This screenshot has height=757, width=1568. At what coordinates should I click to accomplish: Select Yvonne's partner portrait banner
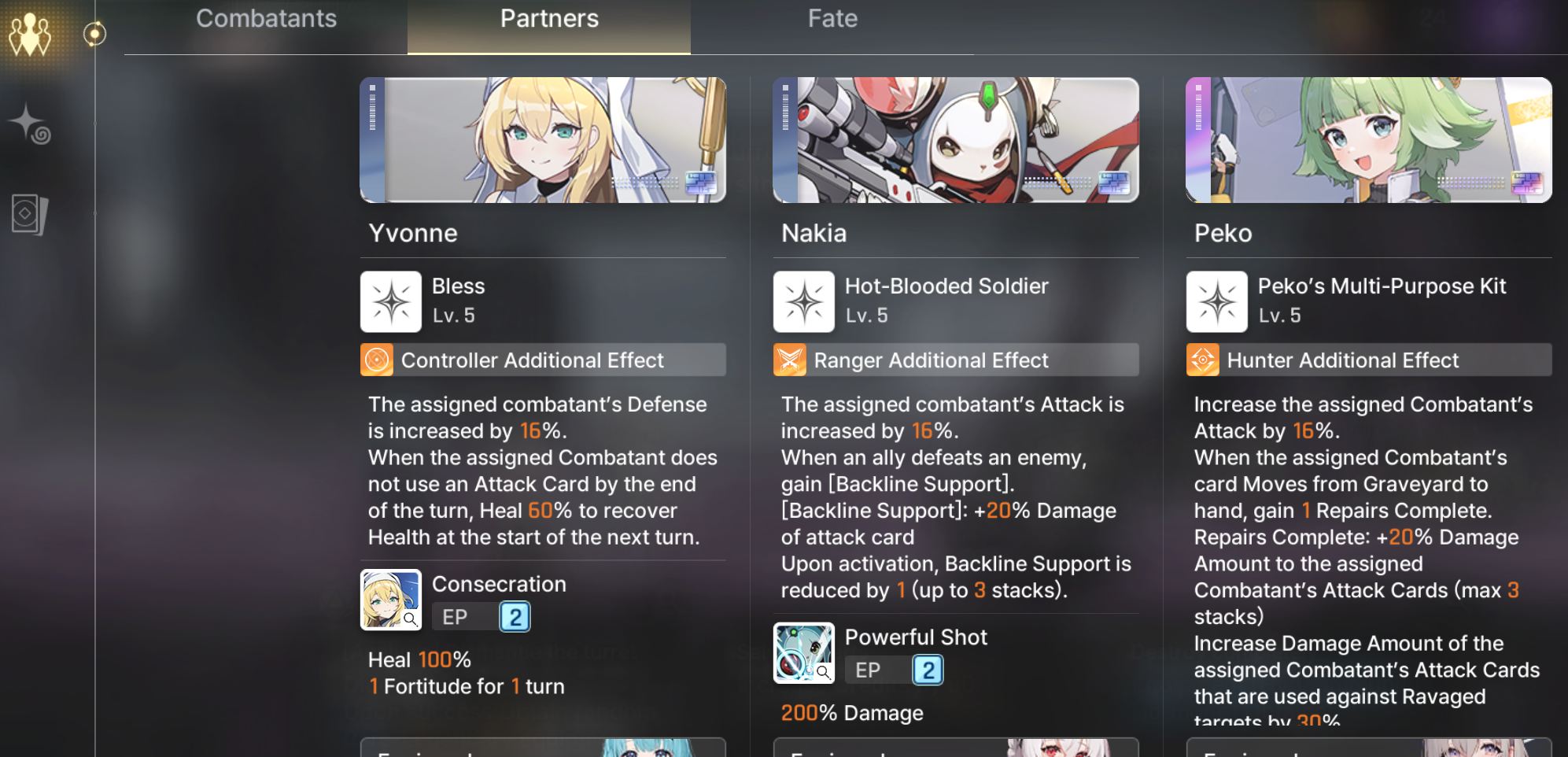click(543, 140)
